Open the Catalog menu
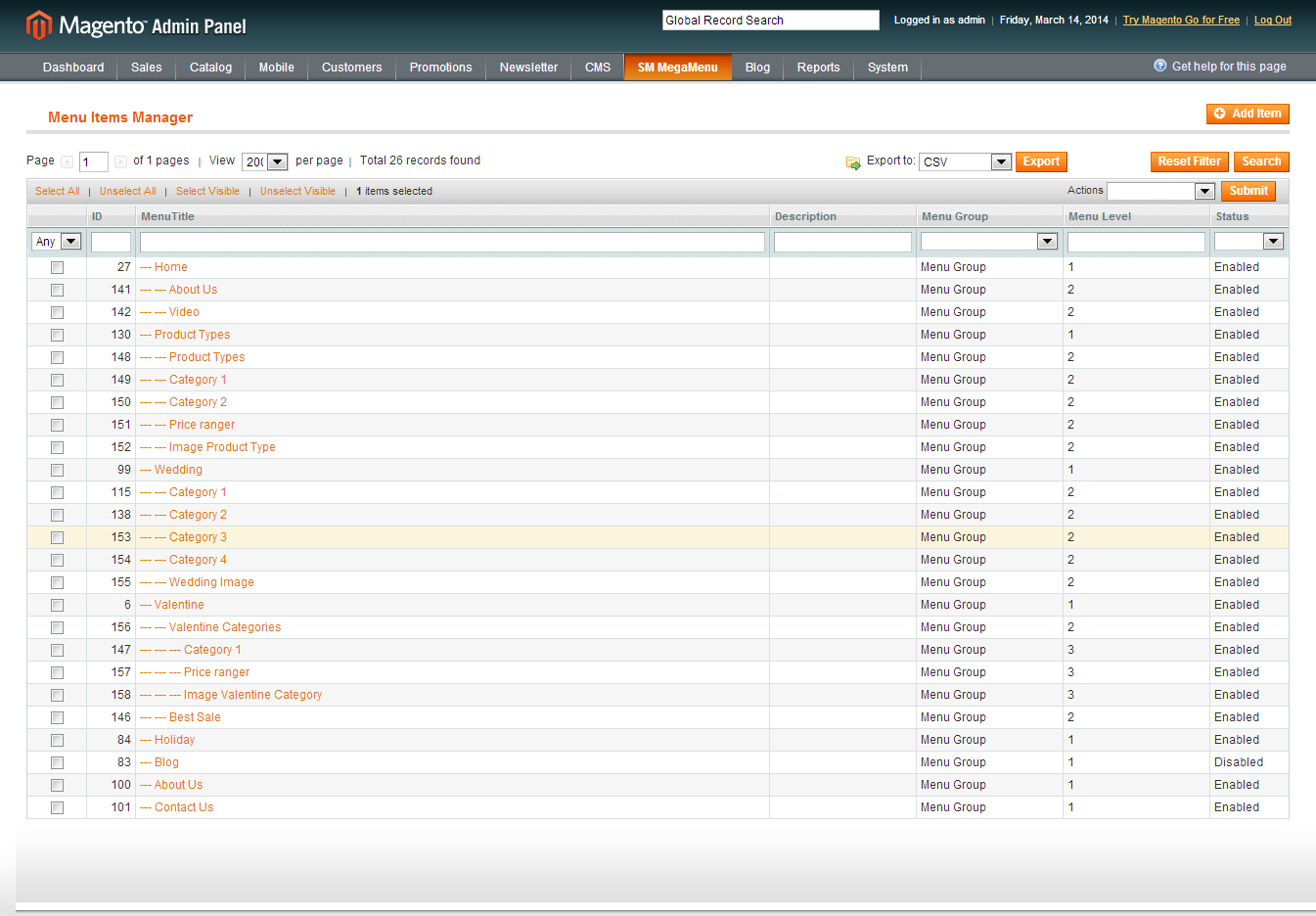1316x916 pixels. (210, 68)
